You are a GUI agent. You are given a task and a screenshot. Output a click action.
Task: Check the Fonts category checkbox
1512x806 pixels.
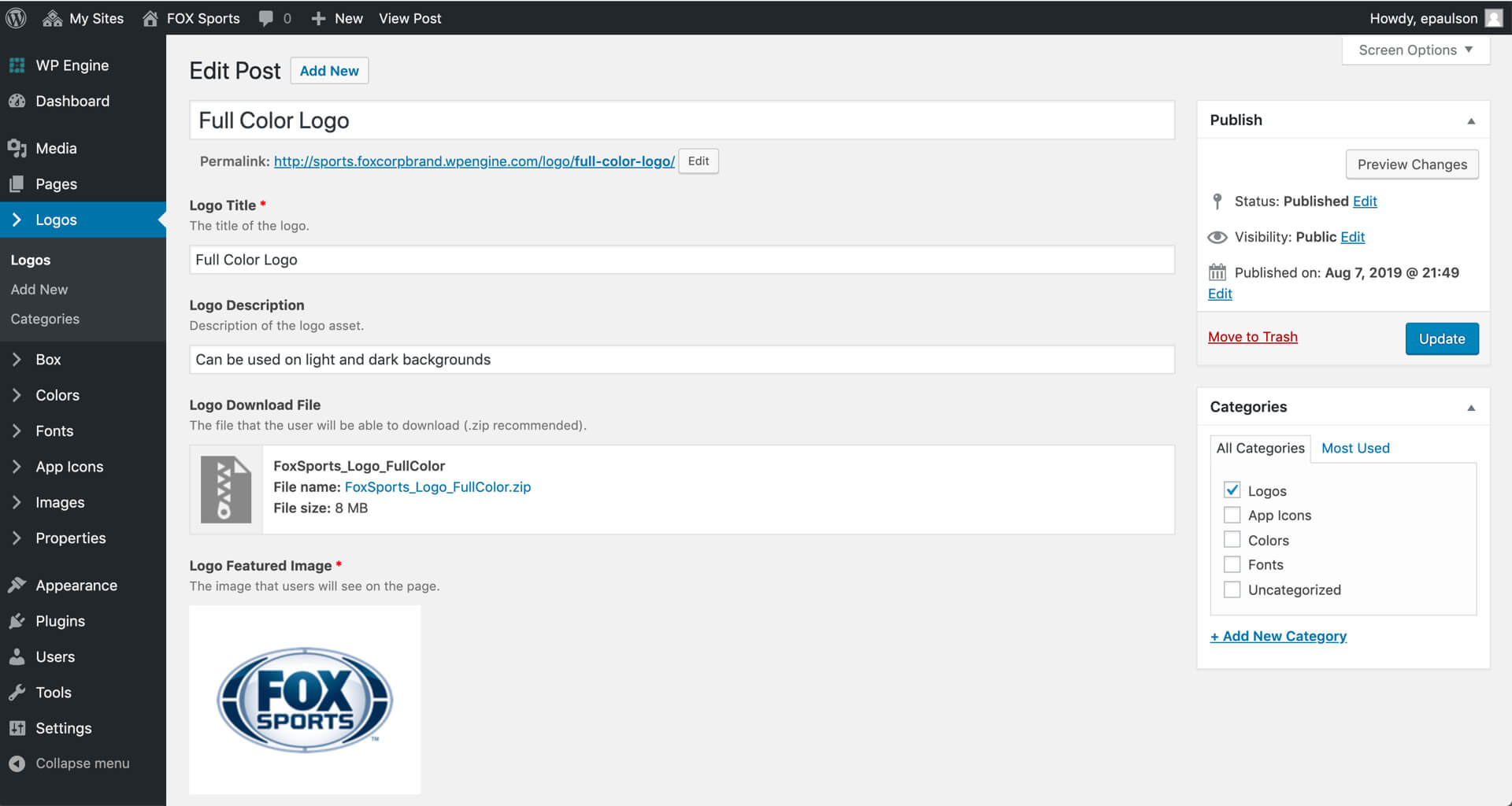coord(1232,564)
